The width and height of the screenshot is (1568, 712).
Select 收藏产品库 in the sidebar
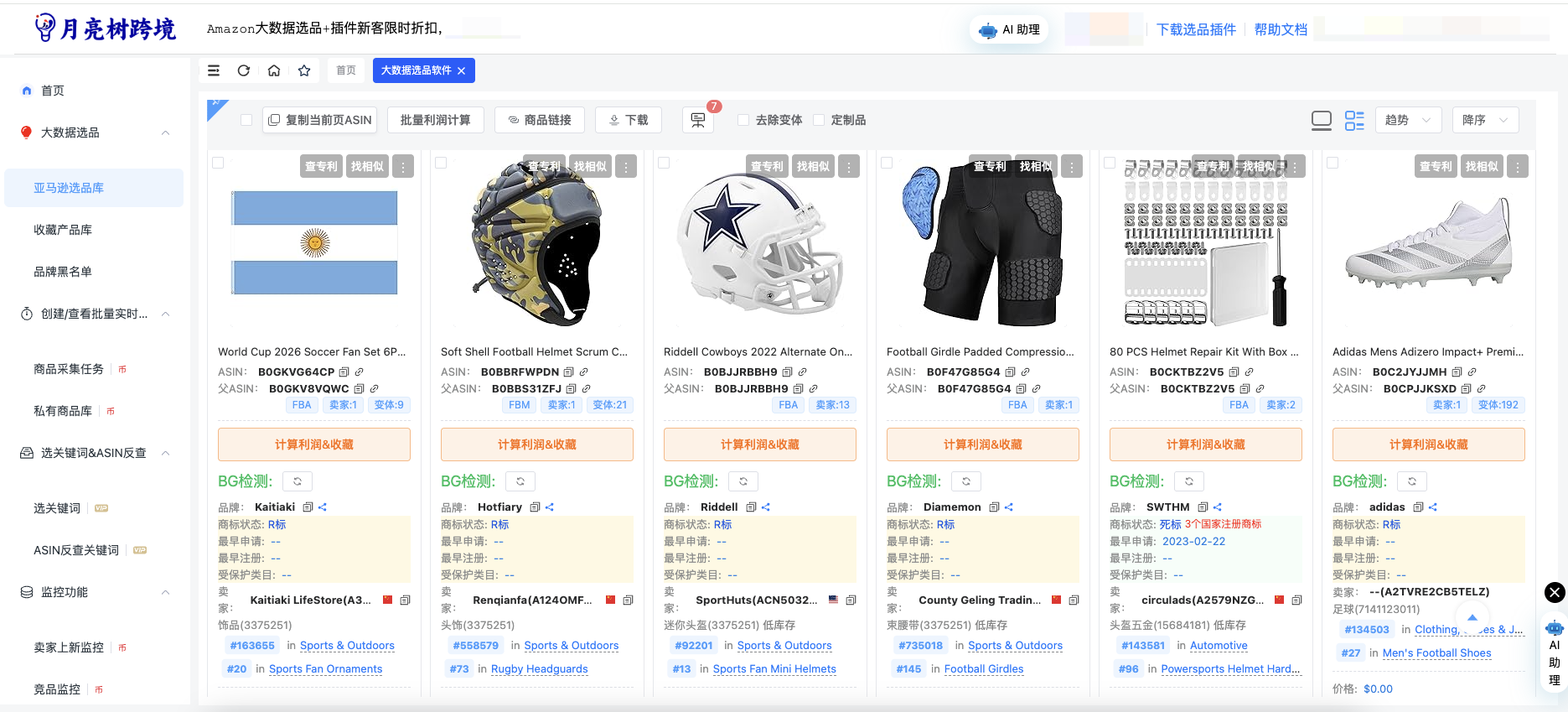click(63, 230)
